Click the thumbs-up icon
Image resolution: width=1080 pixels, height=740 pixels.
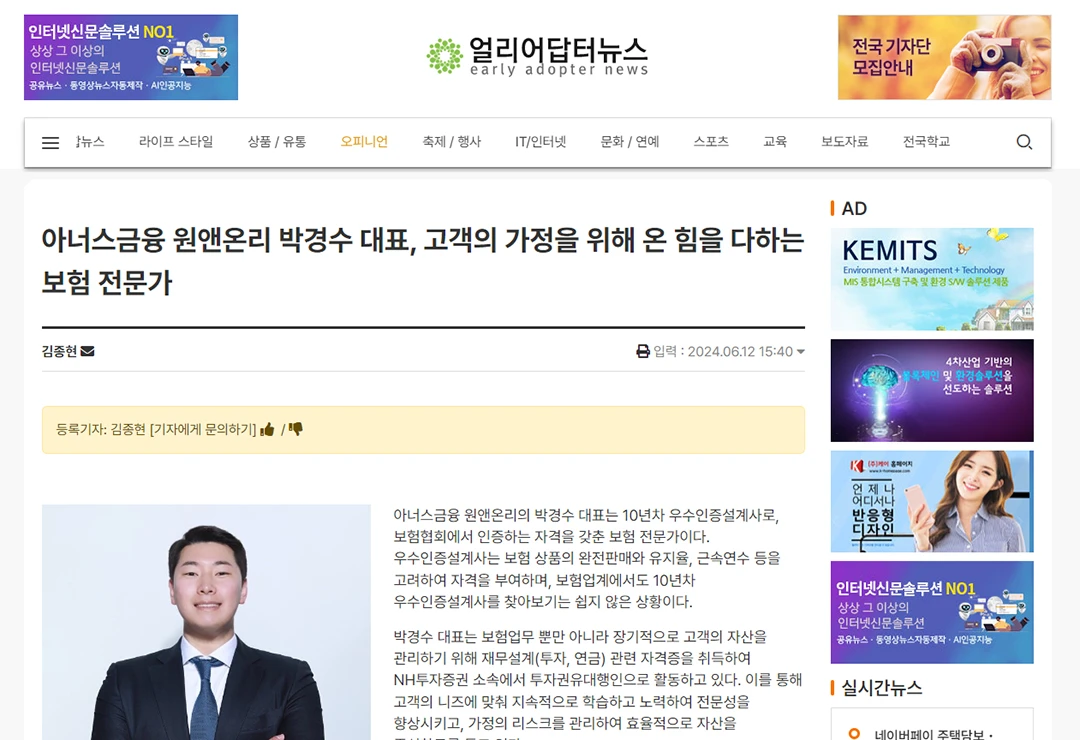[x=267, y=430]
